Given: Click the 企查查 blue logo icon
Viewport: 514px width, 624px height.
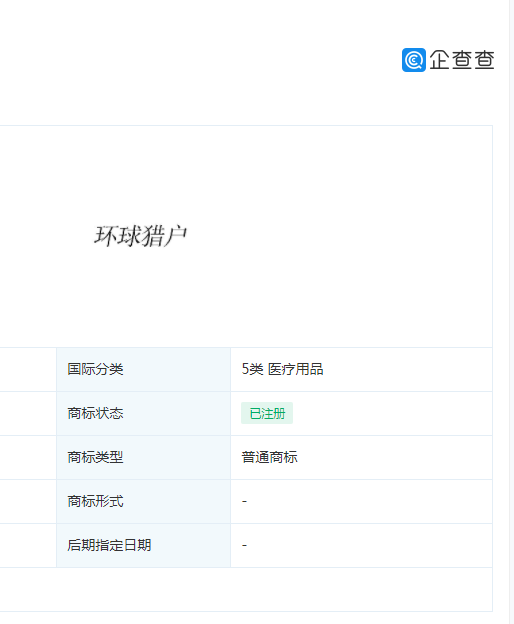Looking at the screenshot, I should coord(414,60).
